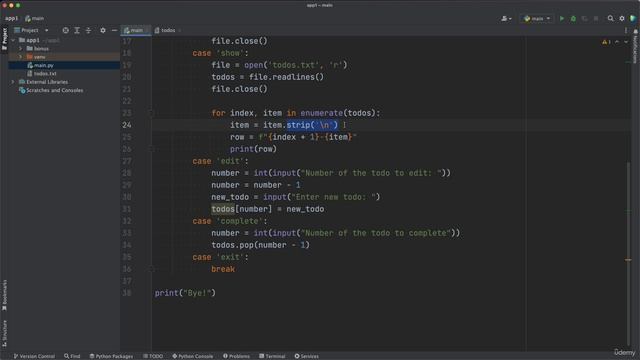Click the break statement on line 36
The height and width of the screenshot is (360, 640).
(x=223, y=269)
